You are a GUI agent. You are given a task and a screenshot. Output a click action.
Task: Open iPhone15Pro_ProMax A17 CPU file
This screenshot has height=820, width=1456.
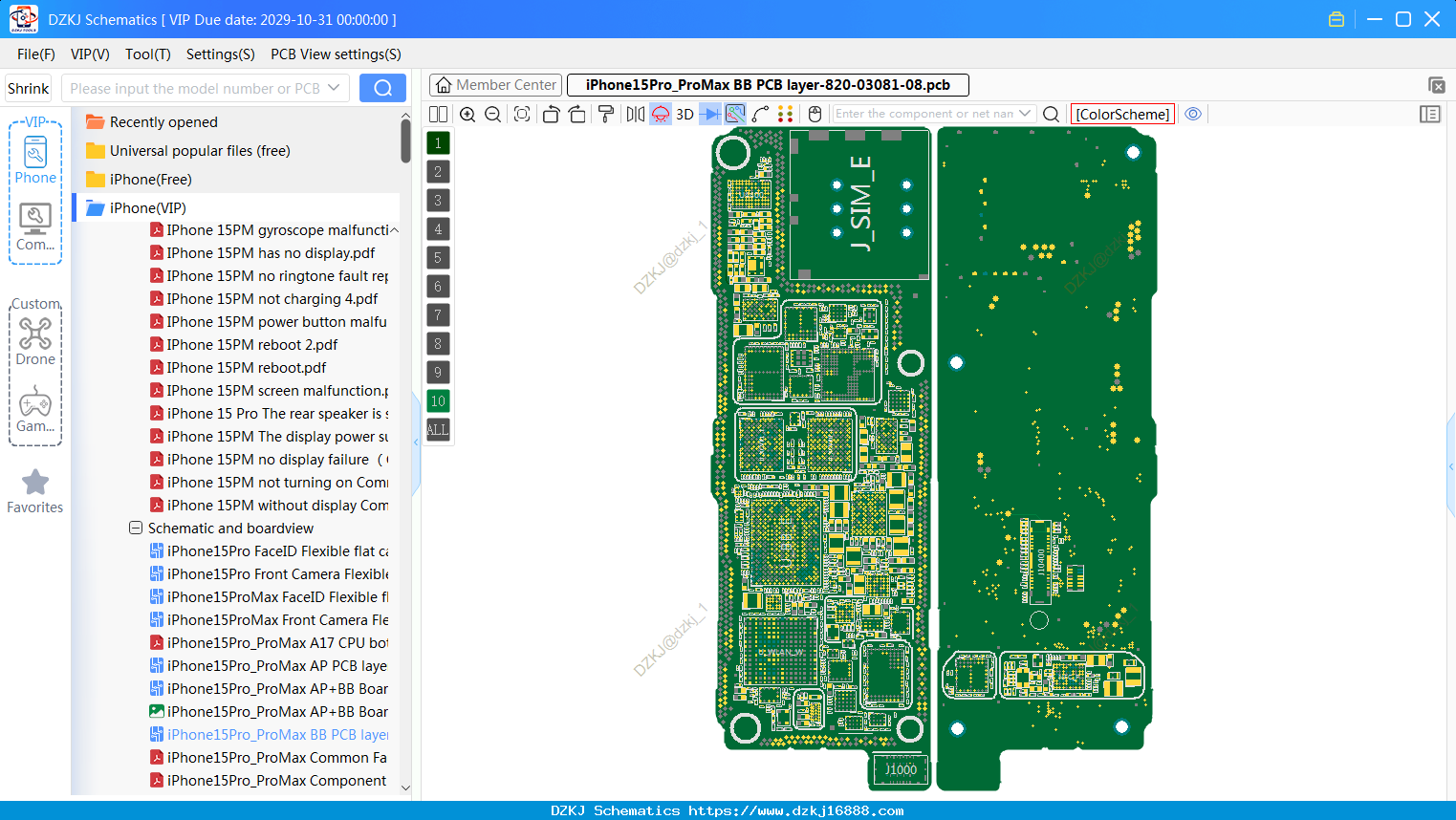(277, 643)
